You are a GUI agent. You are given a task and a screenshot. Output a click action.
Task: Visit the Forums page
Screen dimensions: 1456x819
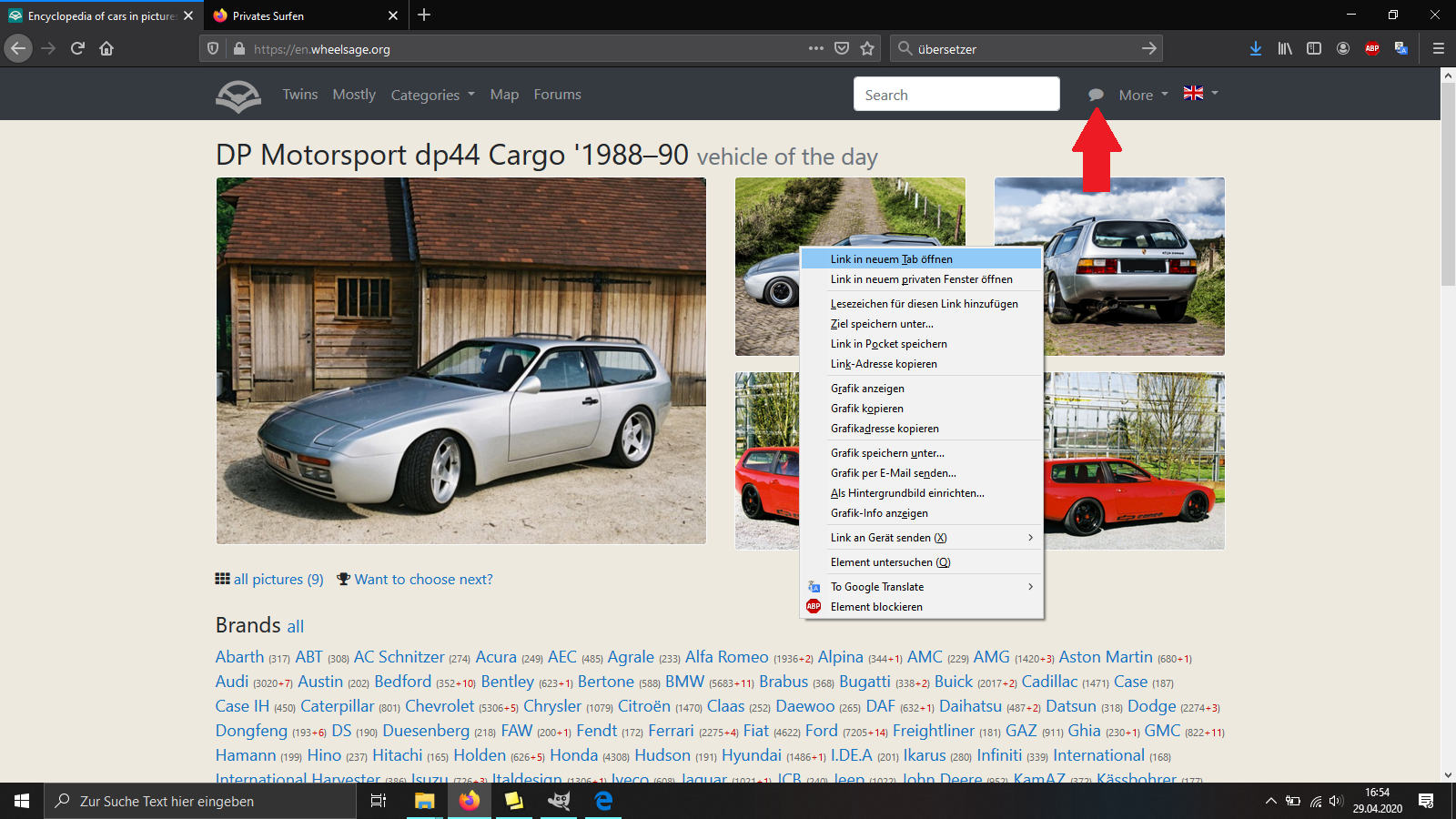click(x=558, y=95)
